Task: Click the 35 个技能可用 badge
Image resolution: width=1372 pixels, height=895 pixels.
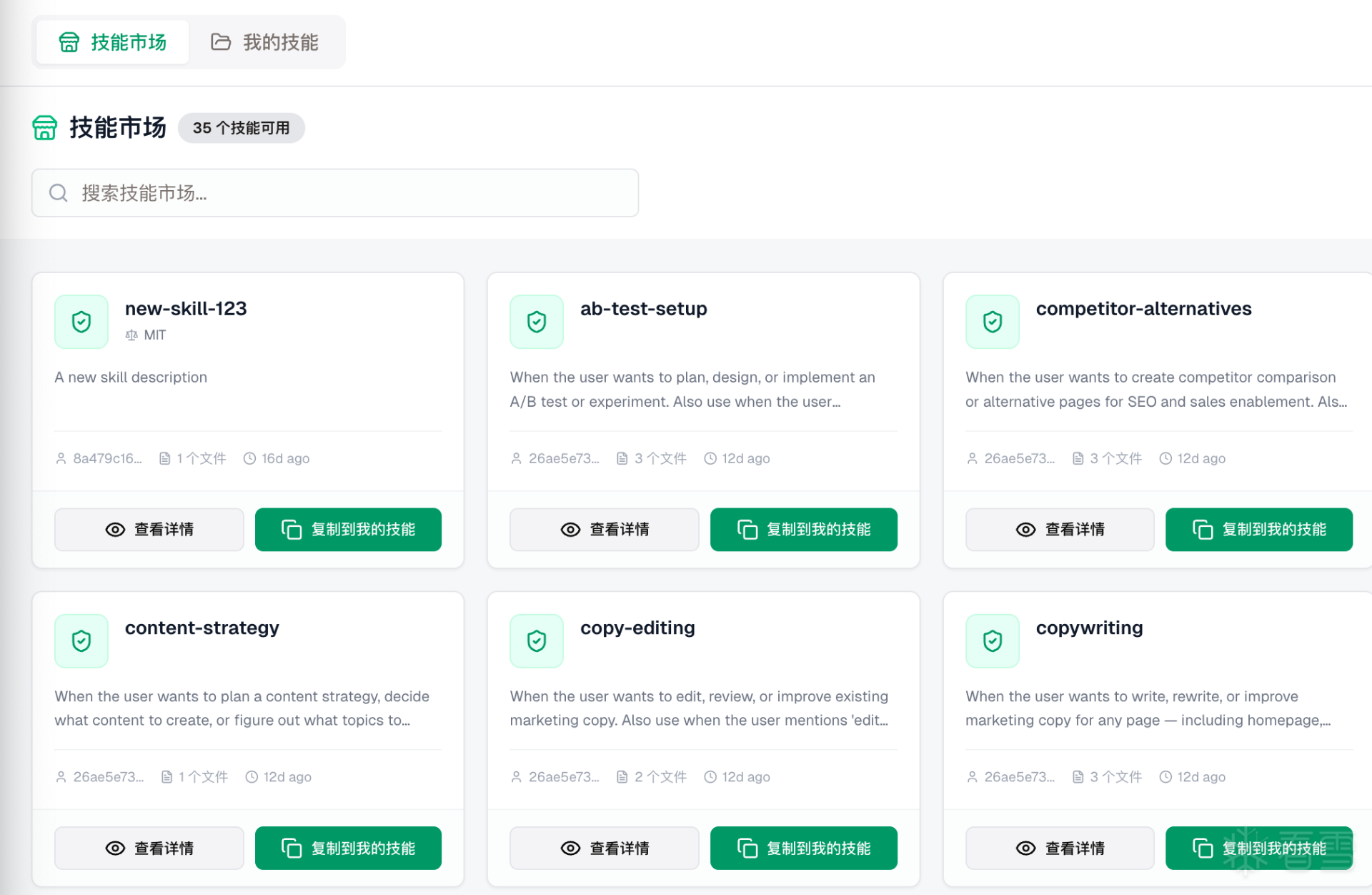Action: 242,128
